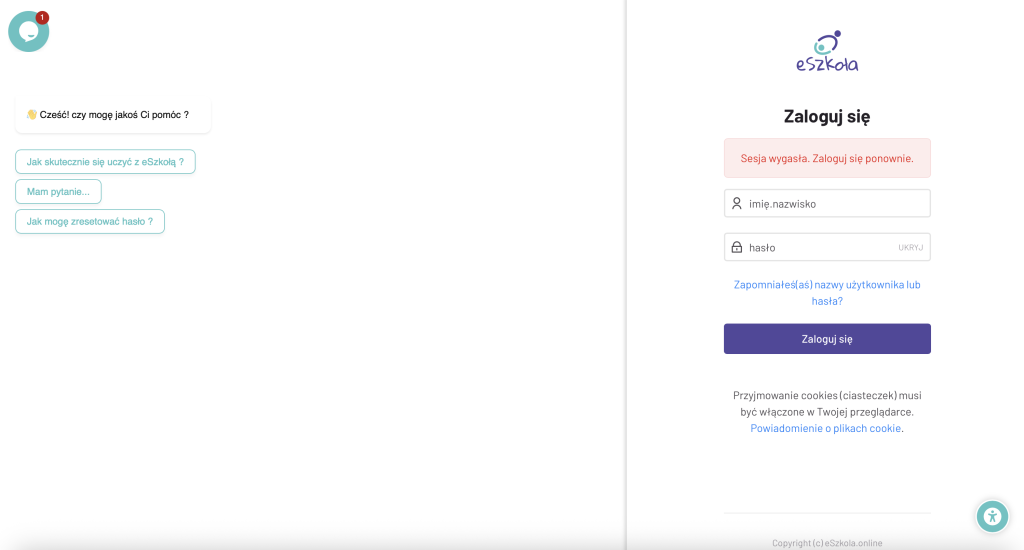Click the Copyright eSzkola.online footer text
This screenshot has height=550, width=1024.
[x=827, y=543]
